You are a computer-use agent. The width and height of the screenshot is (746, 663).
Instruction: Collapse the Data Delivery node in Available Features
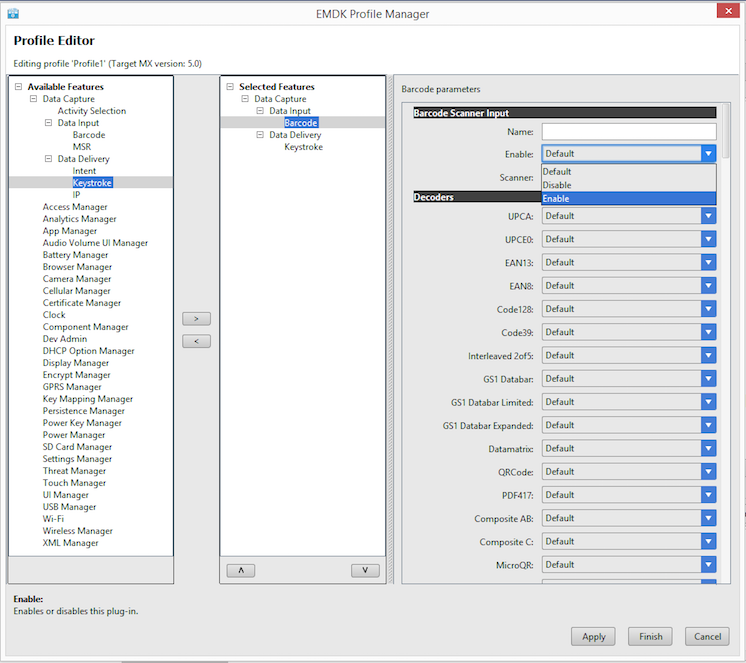tap(49, 159)
